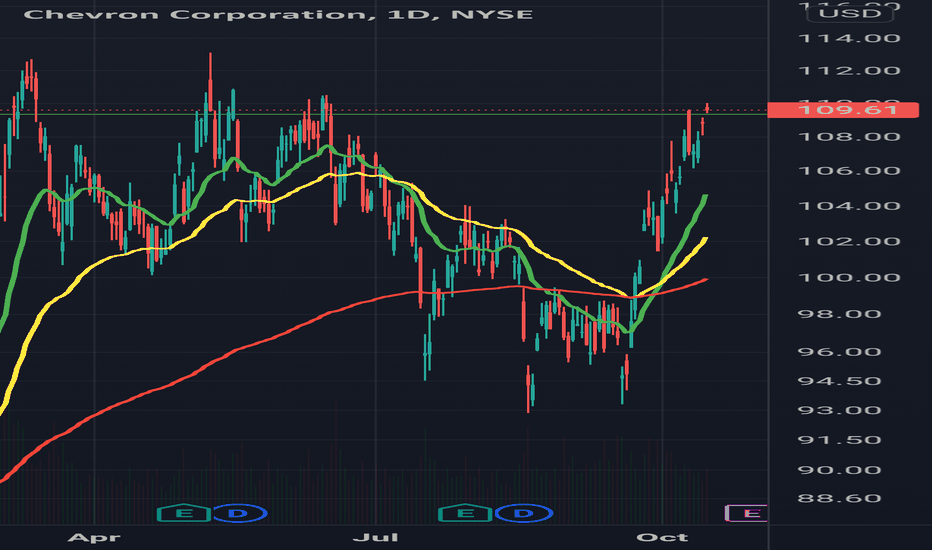Click the 104.00 price axis label
This screenshot has height=550, width=932.
pos(849,206)
